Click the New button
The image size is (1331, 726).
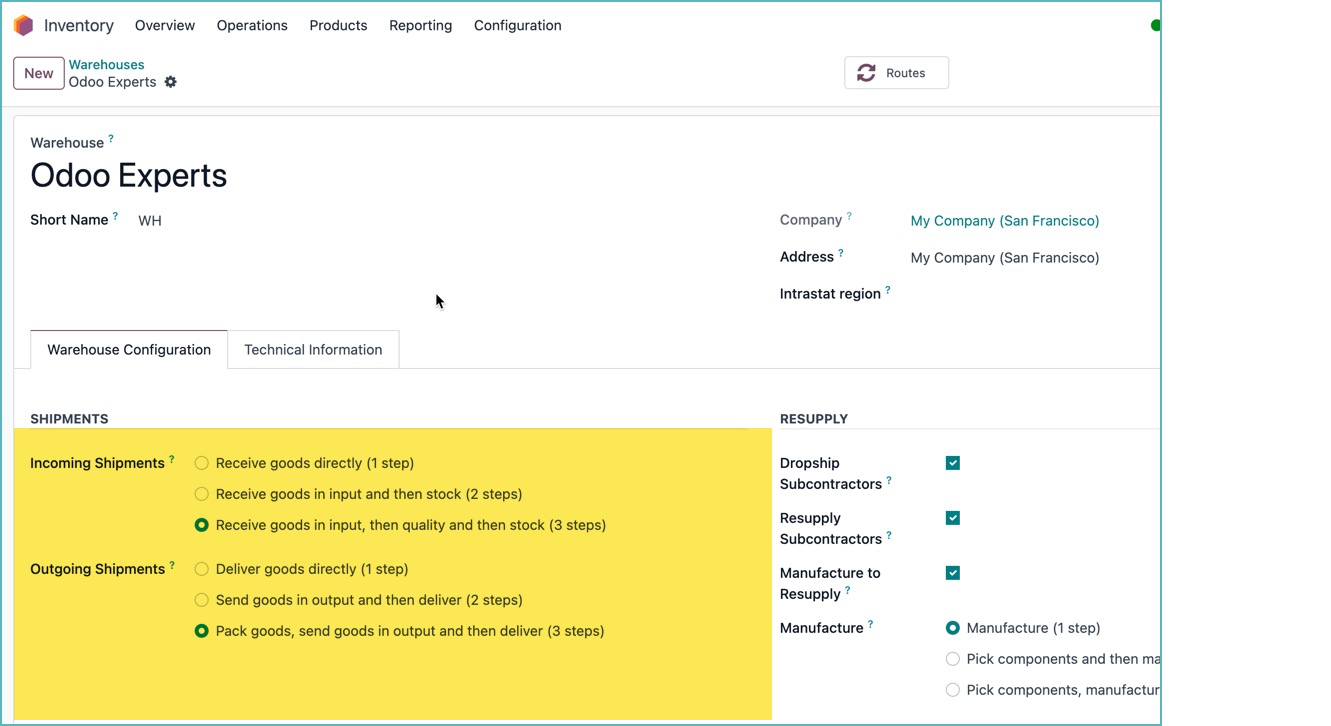(x=39, y=73)
